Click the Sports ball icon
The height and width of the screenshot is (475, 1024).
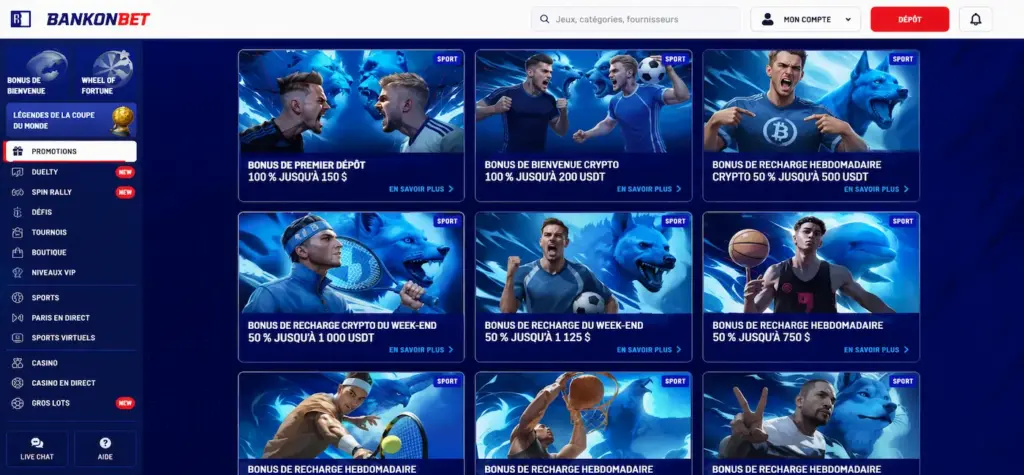pyautogui.click(x=18, y=297)
